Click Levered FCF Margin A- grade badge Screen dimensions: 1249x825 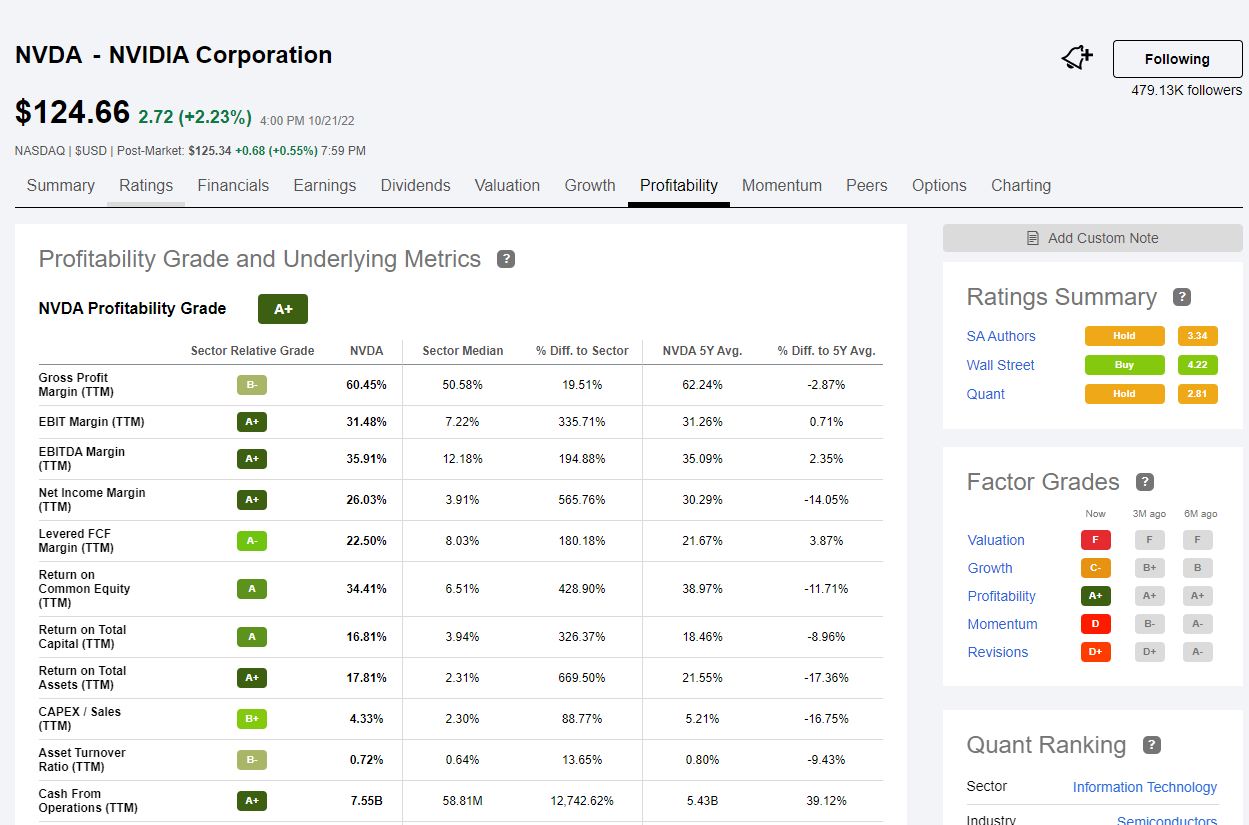click(x=252, y=541)
